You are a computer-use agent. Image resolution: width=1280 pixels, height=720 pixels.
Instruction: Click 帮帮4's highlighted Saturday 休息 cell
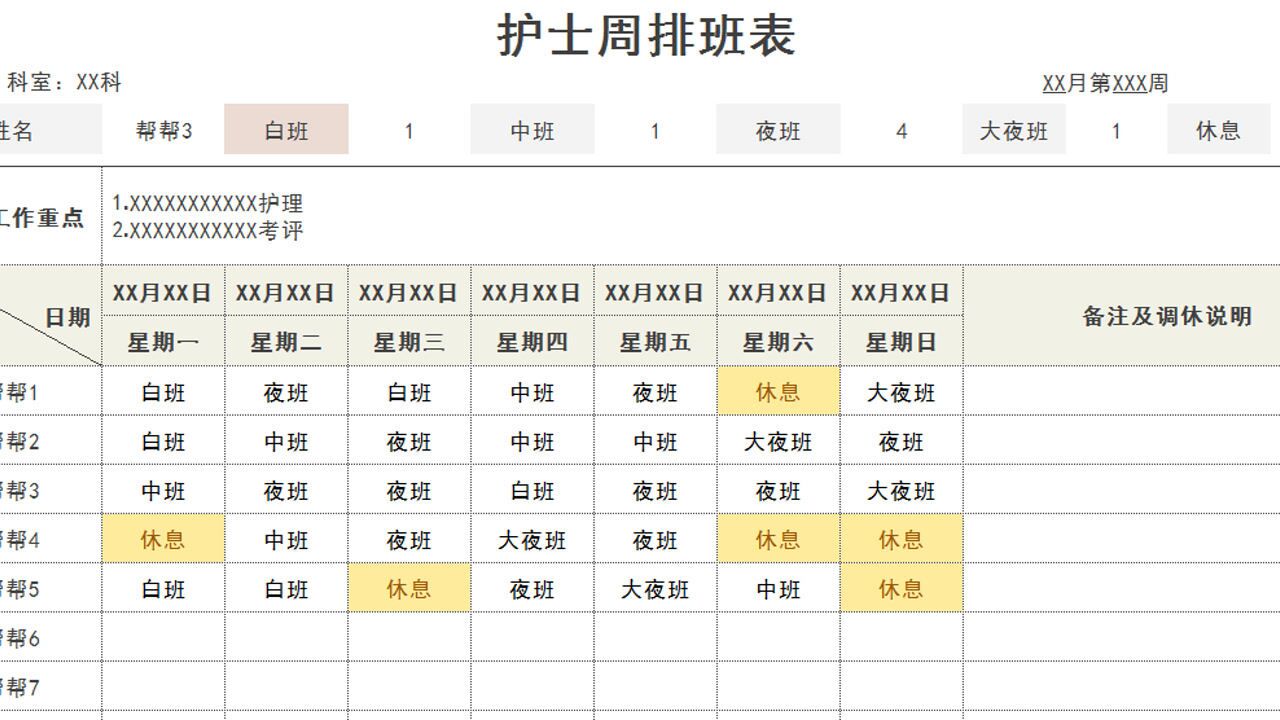click(778, 539)
